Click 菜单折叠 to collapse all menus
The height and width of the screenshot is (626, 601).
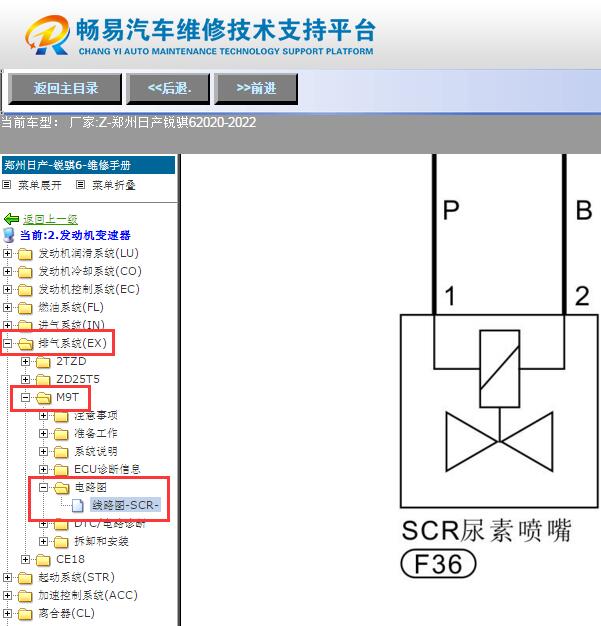tap(114, 185)
